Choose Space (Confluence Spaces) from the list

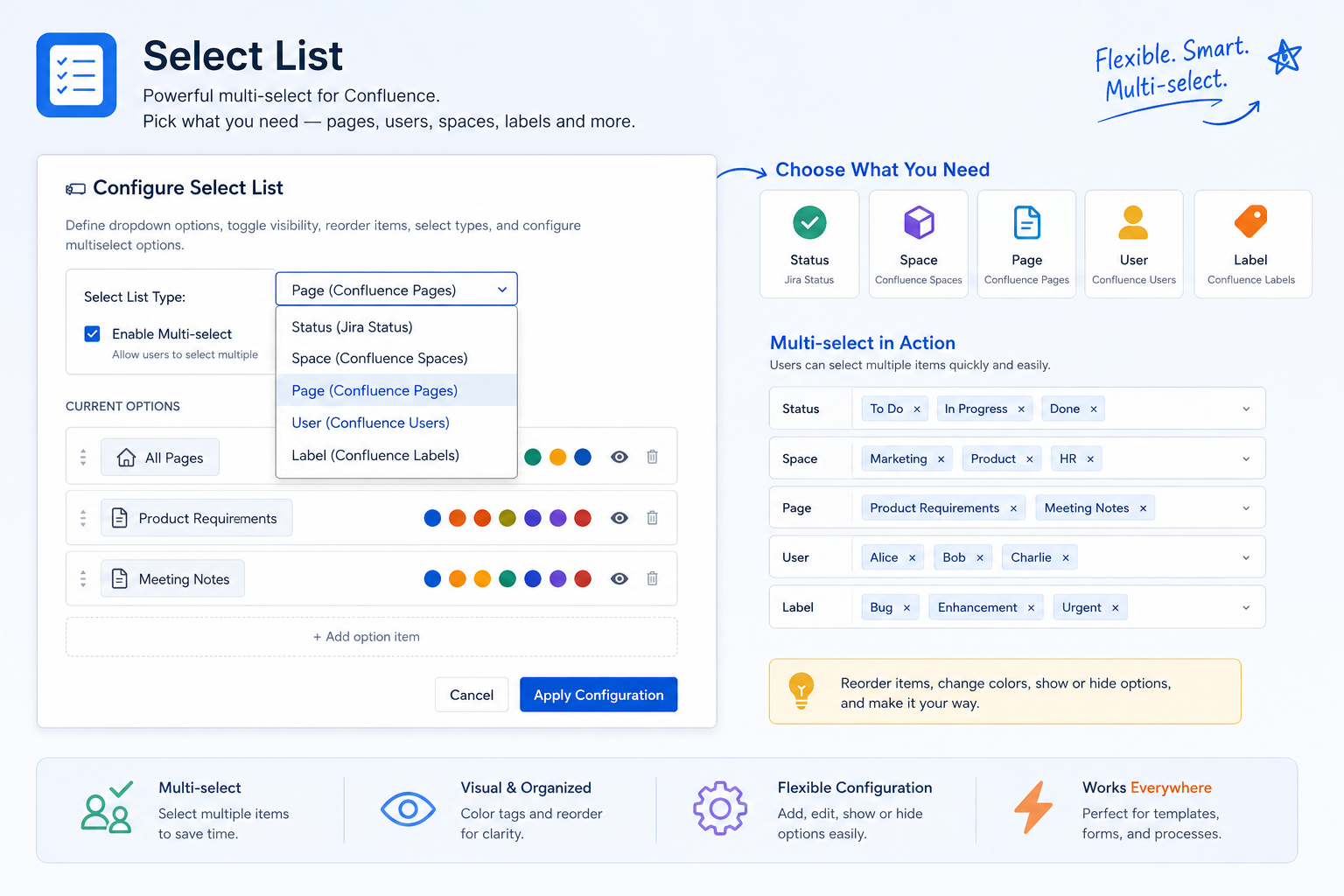396,359
